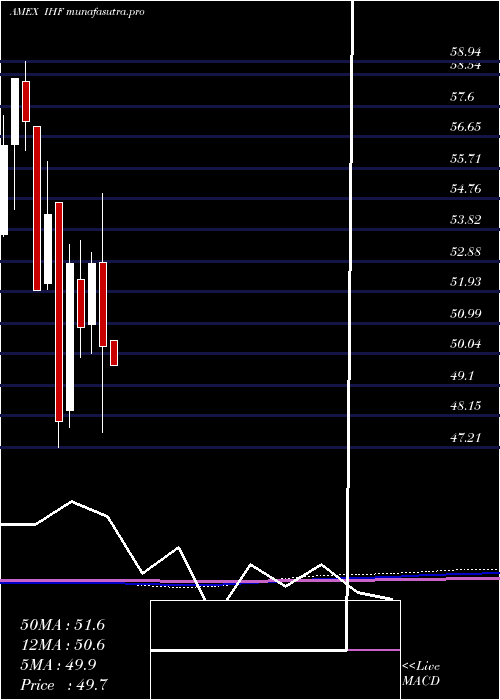Click the 50MA : 51.6 value
Viewport: 500px width, 700px height.
pos(63,625)
